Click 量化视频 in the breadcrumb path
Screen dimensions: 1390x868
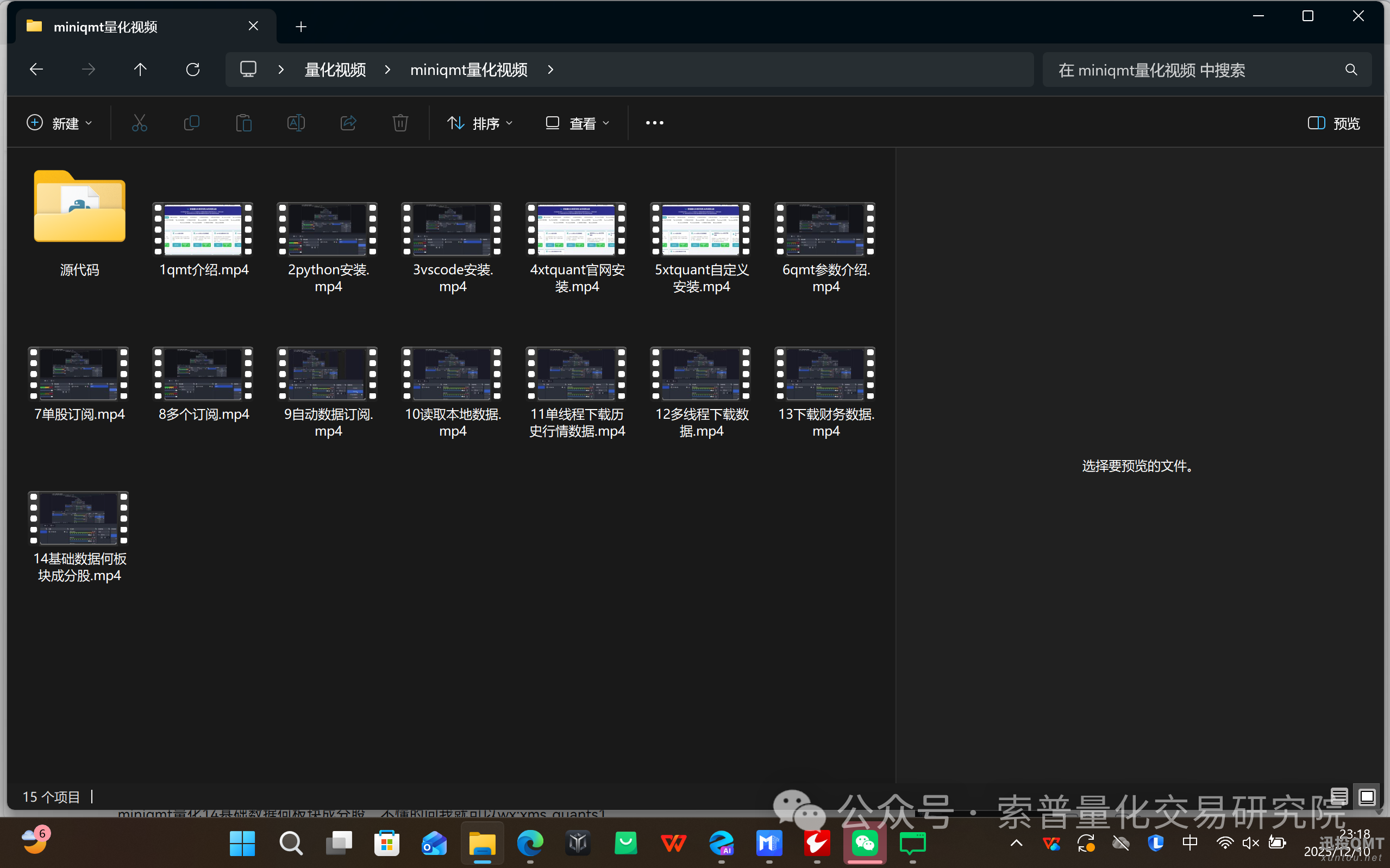335,70
